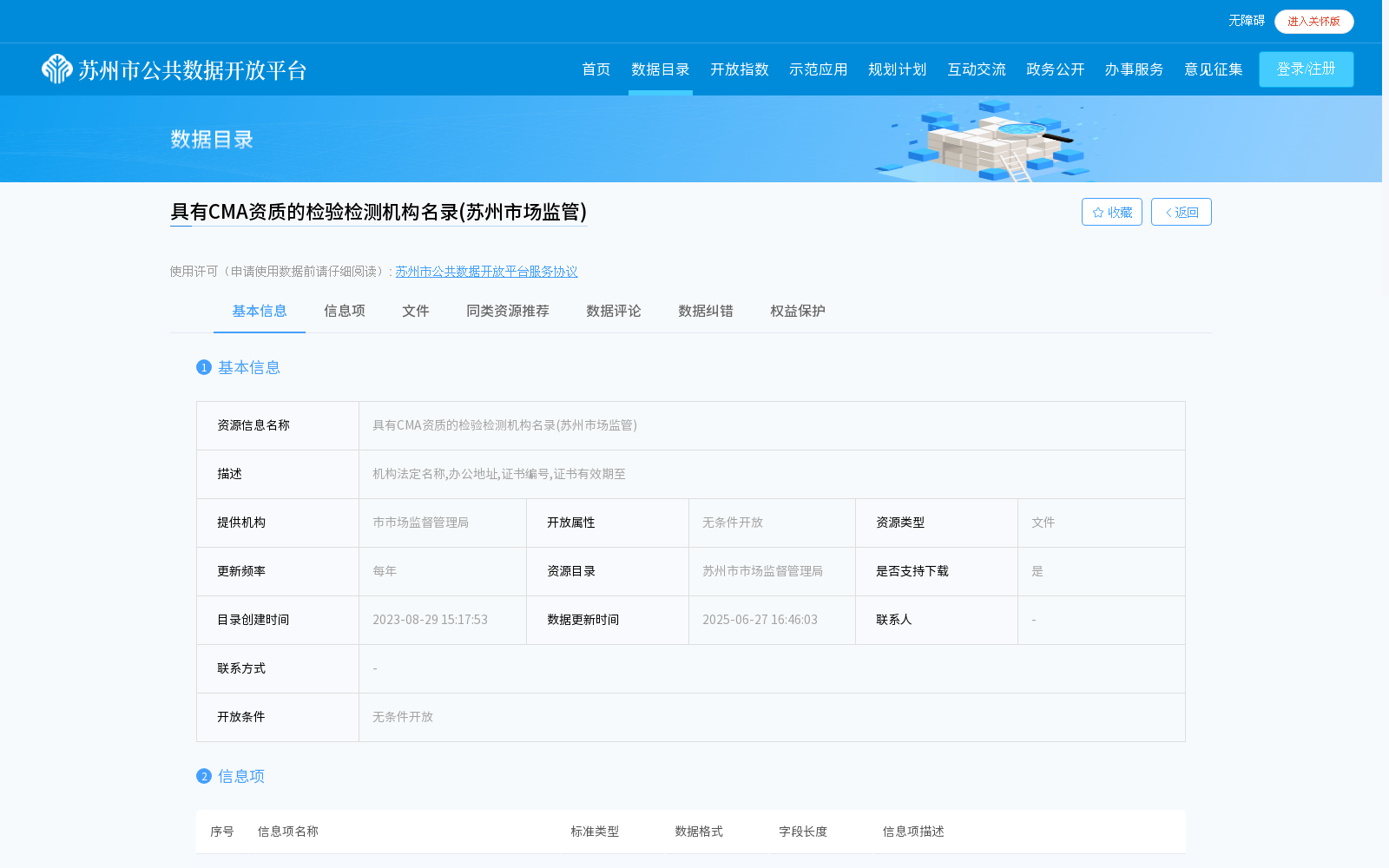
Task: Click the 是否支持下载 label
Action: pos(912,571)
